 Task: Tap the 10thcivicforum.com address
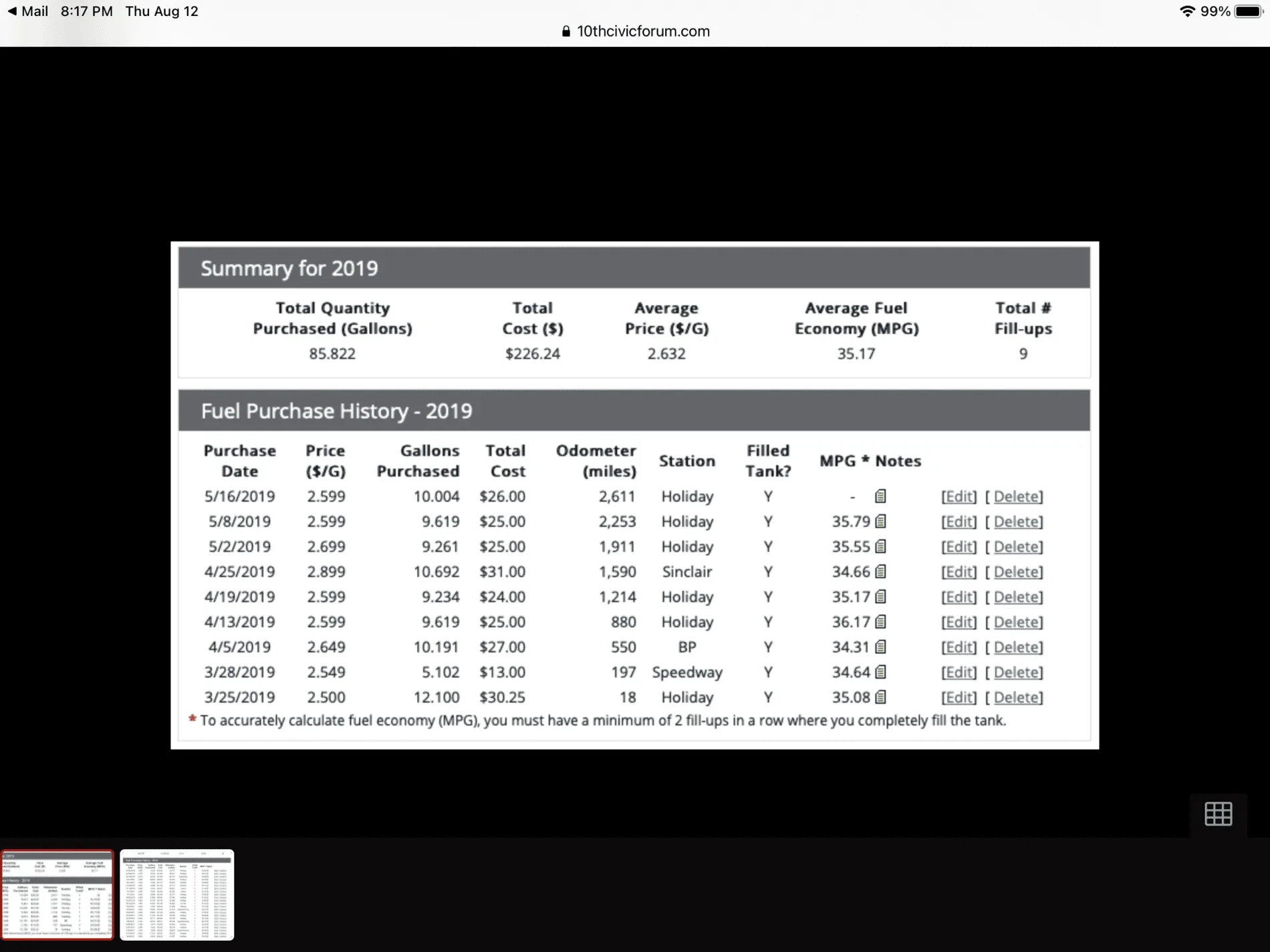pos(643,31)
